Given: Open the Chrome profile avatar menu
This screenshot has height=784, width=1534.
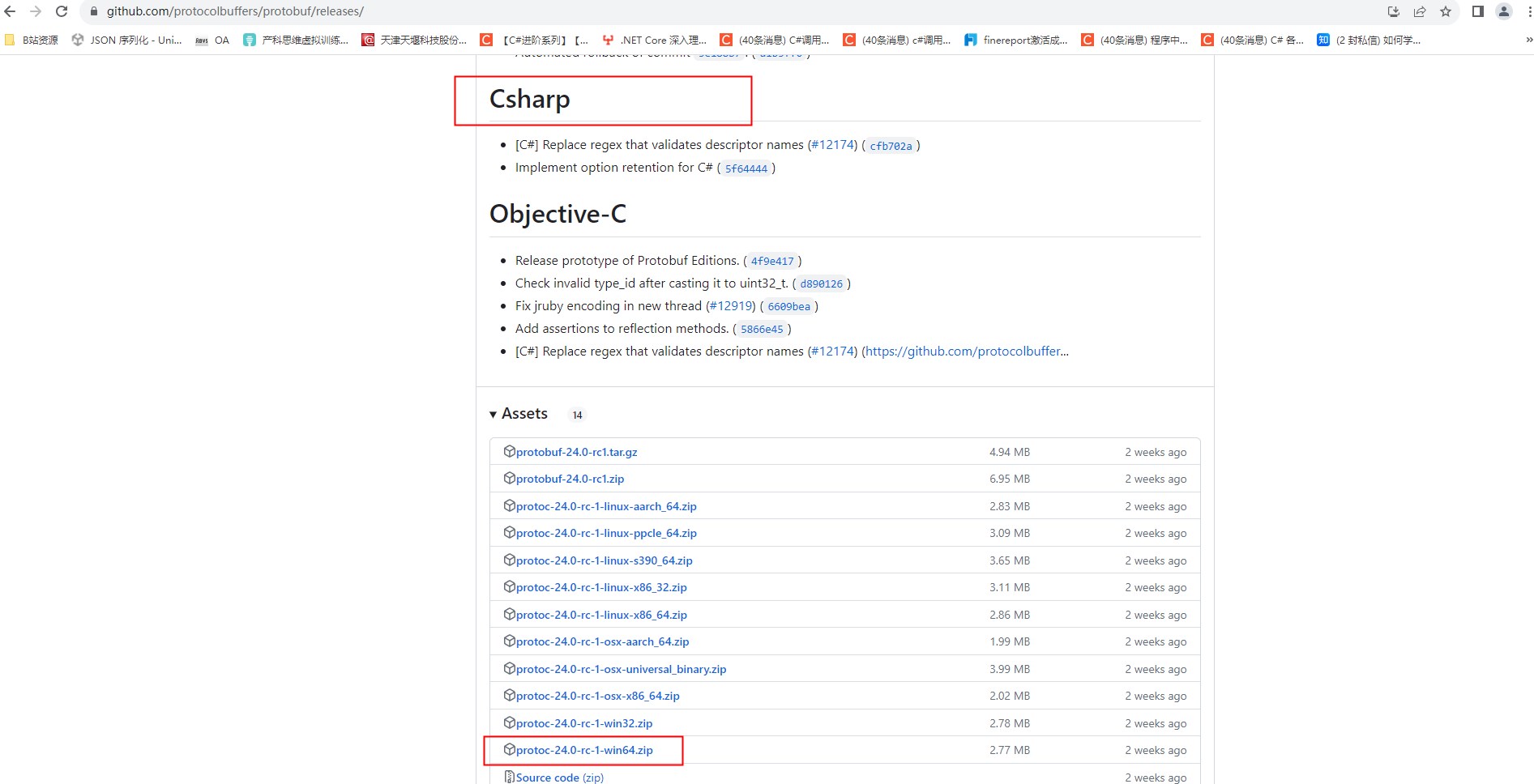Looking at the screenshot, I should pyautogui.click(x=1504, y=11).
